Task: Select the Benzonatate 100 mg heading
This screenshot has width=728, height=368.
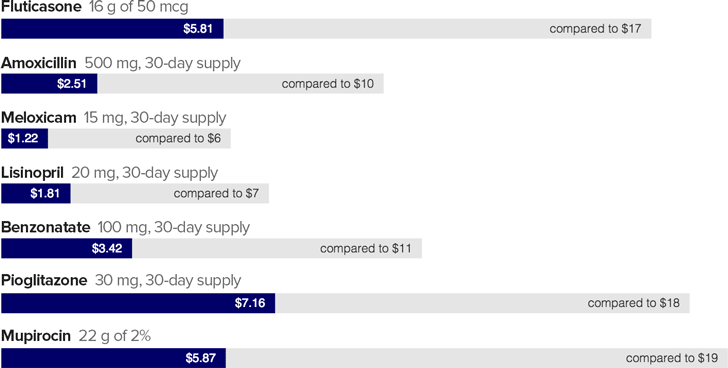Action: point(125,227)
